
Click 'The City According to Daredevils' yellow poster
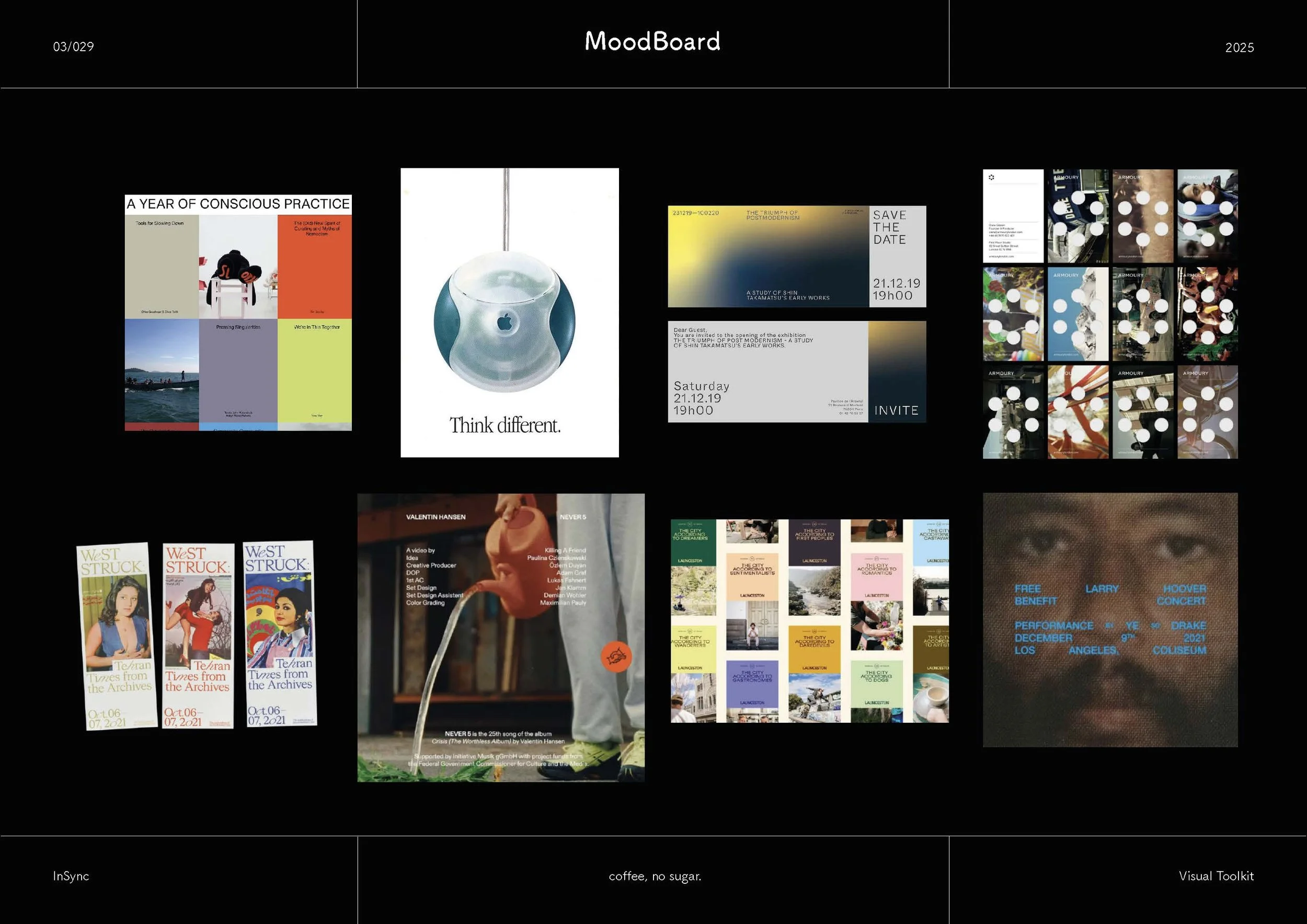coord(815,649)
